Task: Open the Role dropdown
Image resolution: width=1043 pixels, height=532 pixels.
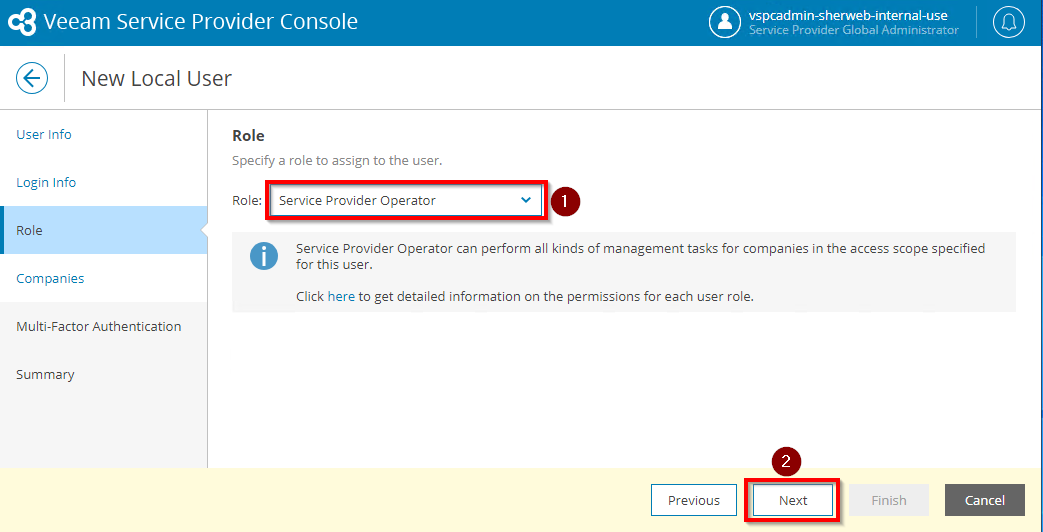Action: click(x=406, y=200)
